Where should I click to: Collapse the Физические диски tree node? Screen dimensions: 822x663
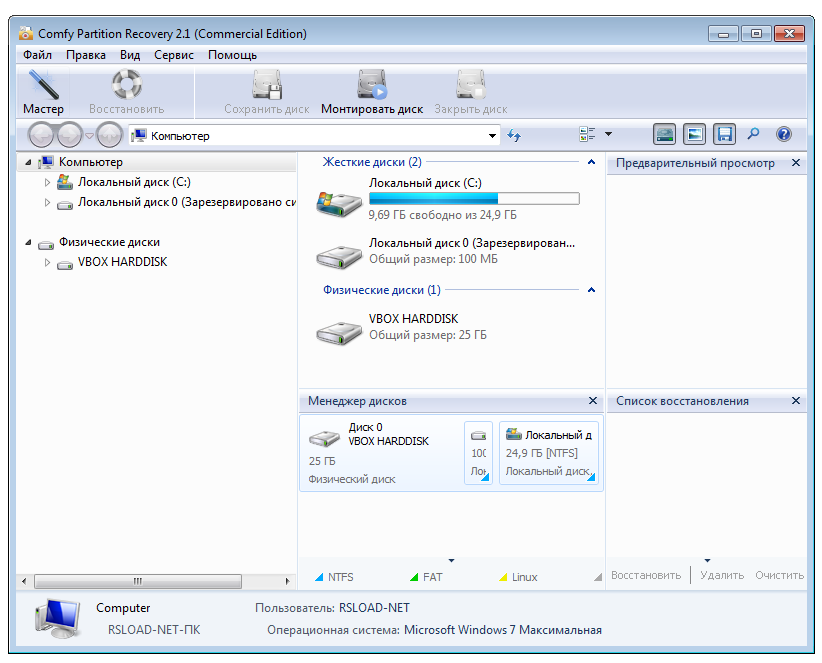pyautogui.click(x=28, y=243)
